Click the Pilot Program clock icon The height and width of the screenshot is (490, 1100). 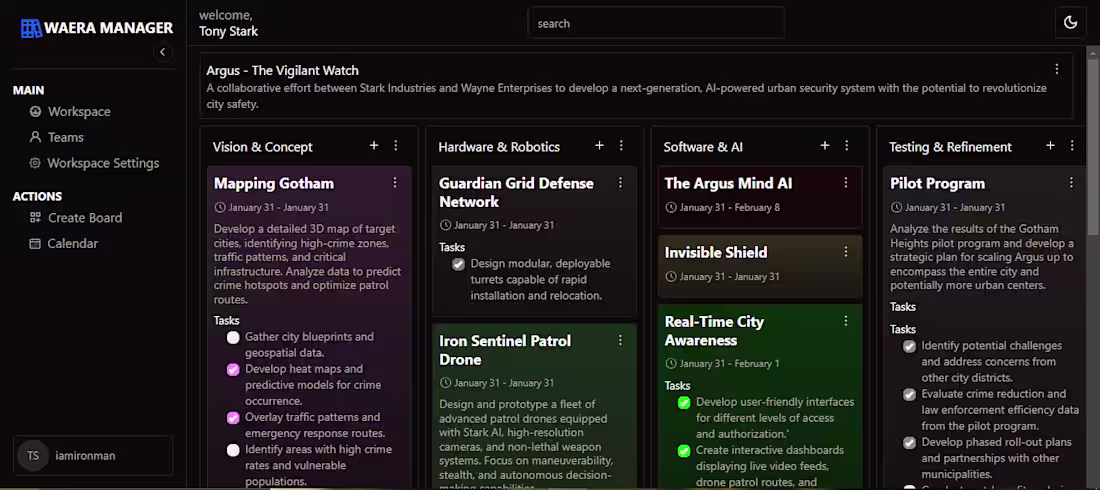pyautogui.click(x=896, y=208)
